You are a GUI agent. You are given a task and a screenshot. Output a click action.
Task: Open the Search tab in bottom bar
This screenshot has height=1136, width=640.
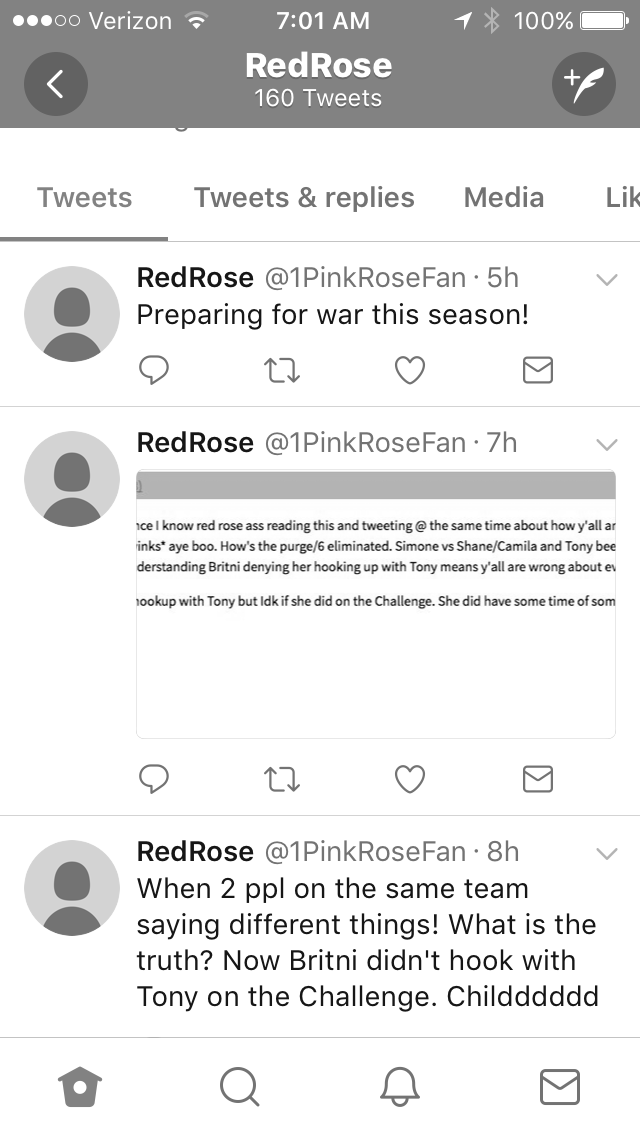(239, 1087)
